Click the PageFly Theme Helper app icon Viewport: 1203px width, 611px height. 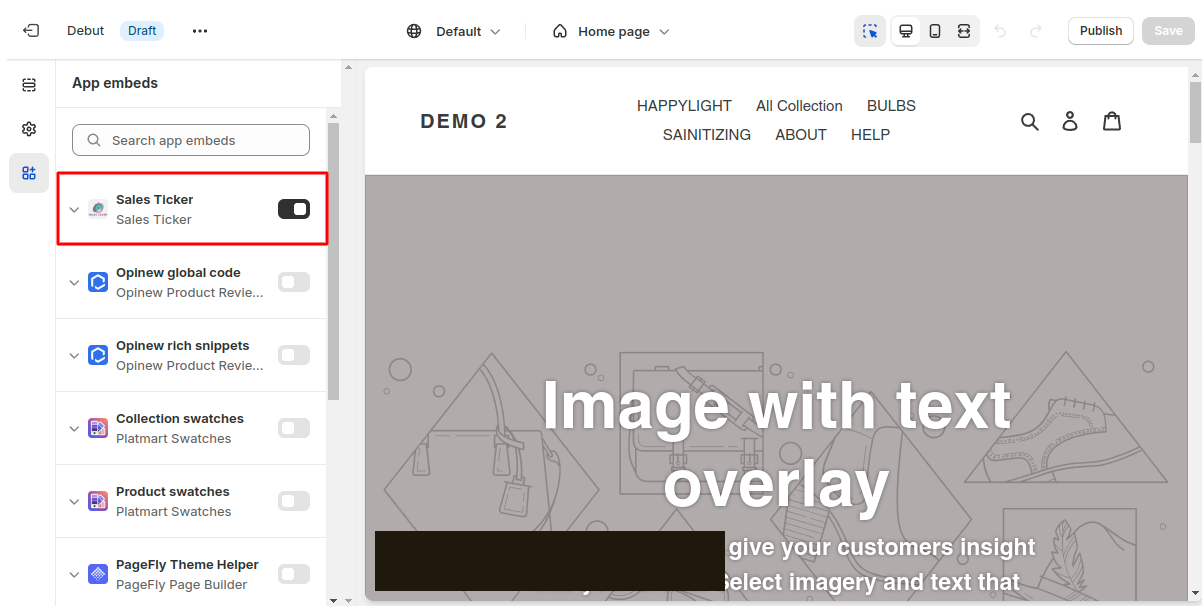coord(98,574)
